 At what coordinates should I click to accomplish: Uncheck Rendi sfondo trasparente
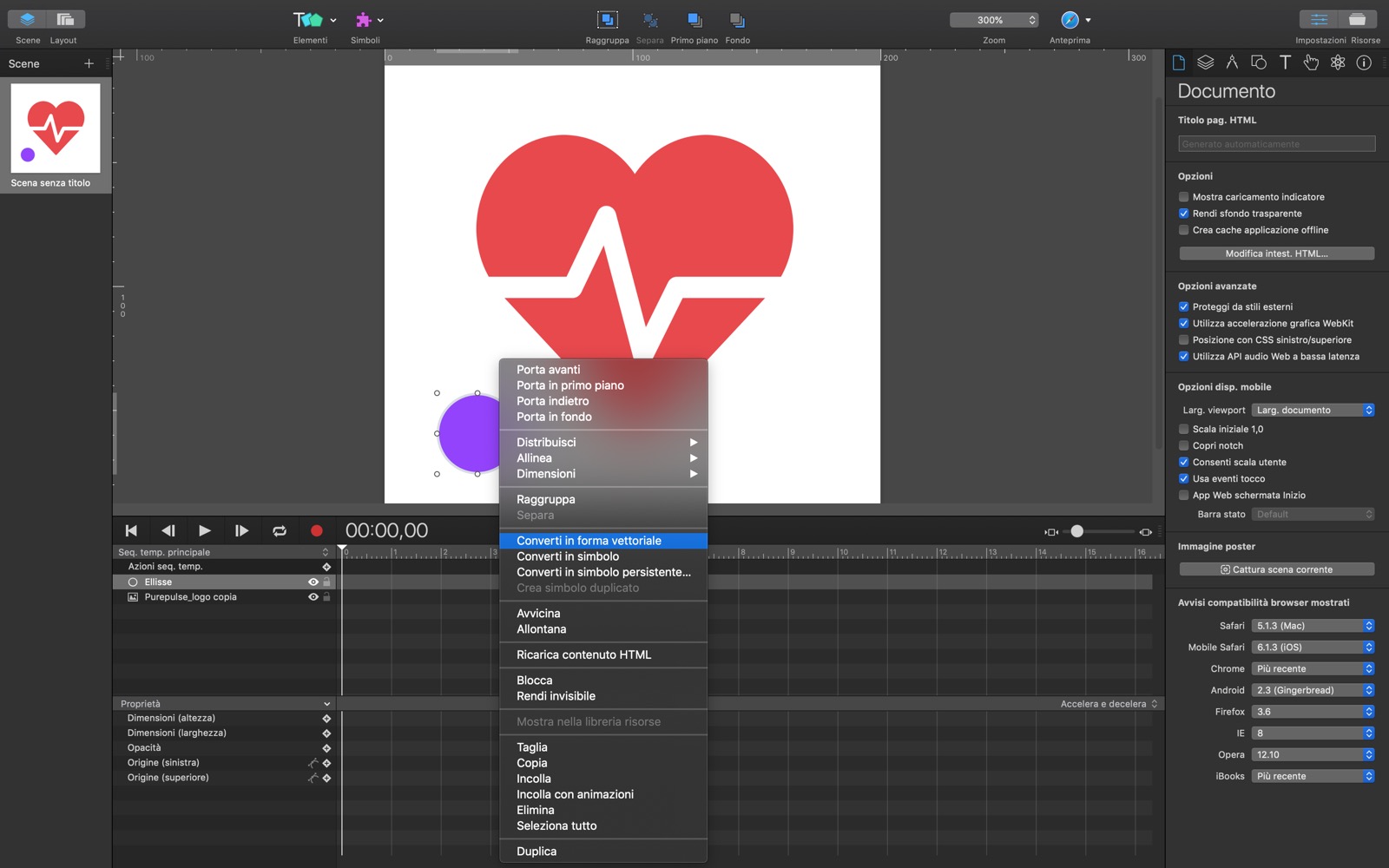click(1183, 214)
